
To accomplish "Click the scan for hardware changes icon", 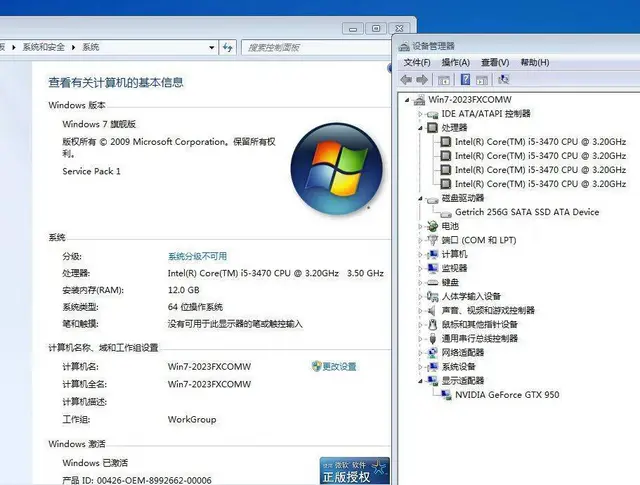I will 503,79.
